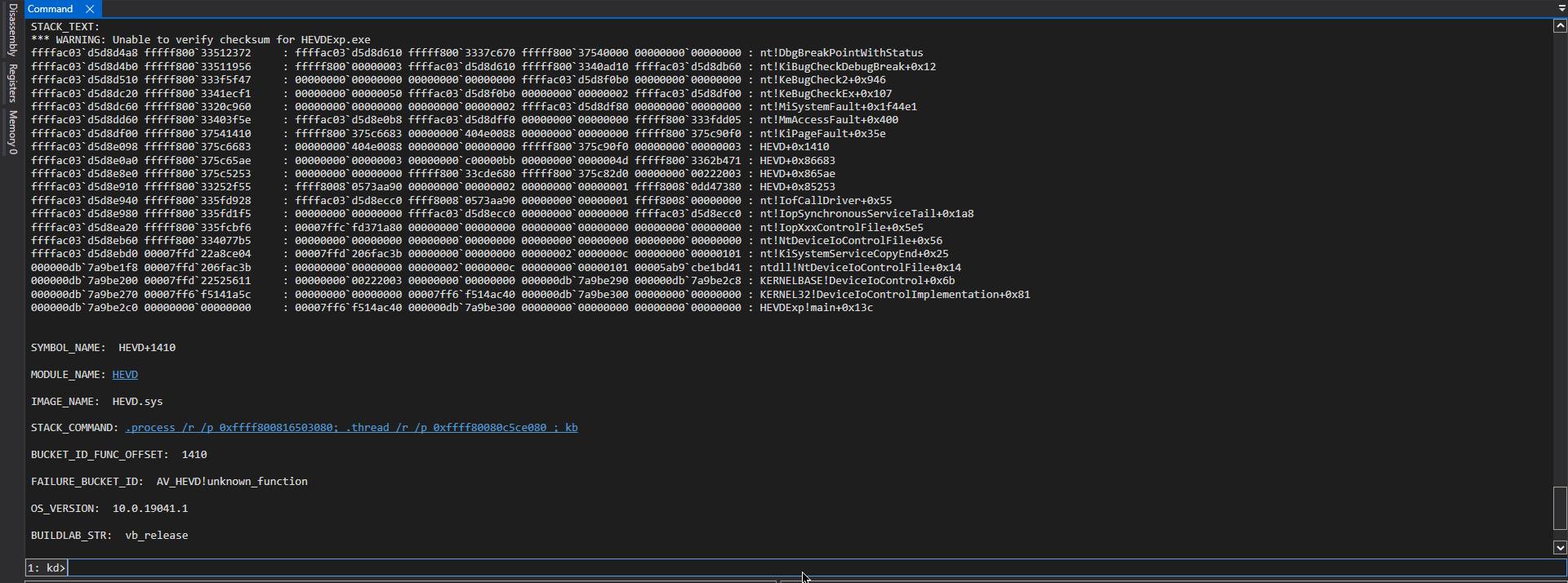
Task: Click the scroll up arrow of output pane
Action: click(1560, 26)
